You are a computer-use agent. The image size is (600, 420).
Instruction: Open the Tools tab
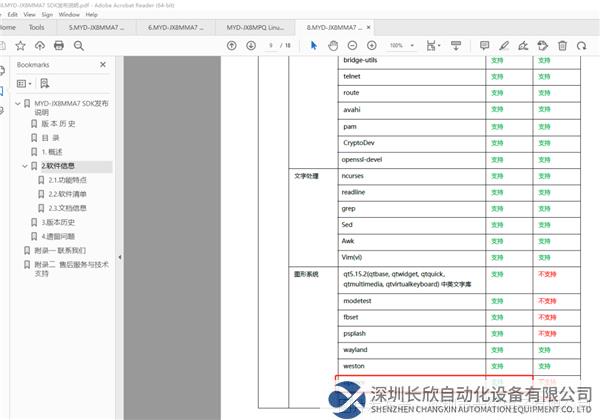36,28
